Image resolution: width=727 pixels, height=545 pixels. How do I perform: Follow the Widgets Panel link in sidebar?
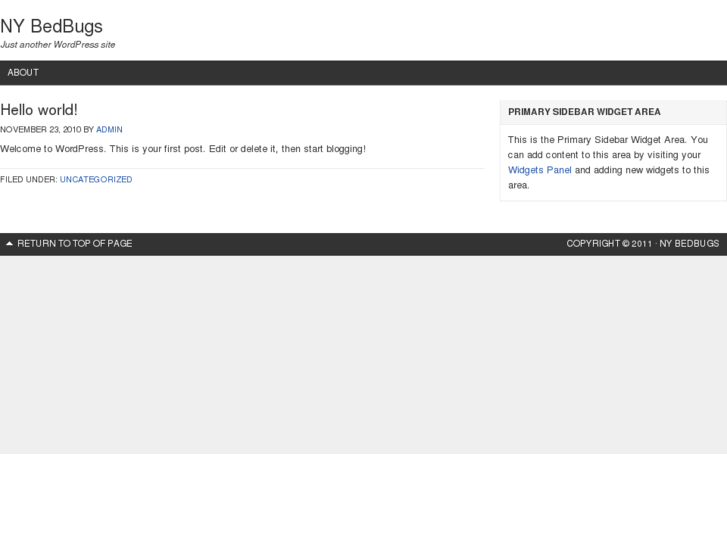click(540, 170)
